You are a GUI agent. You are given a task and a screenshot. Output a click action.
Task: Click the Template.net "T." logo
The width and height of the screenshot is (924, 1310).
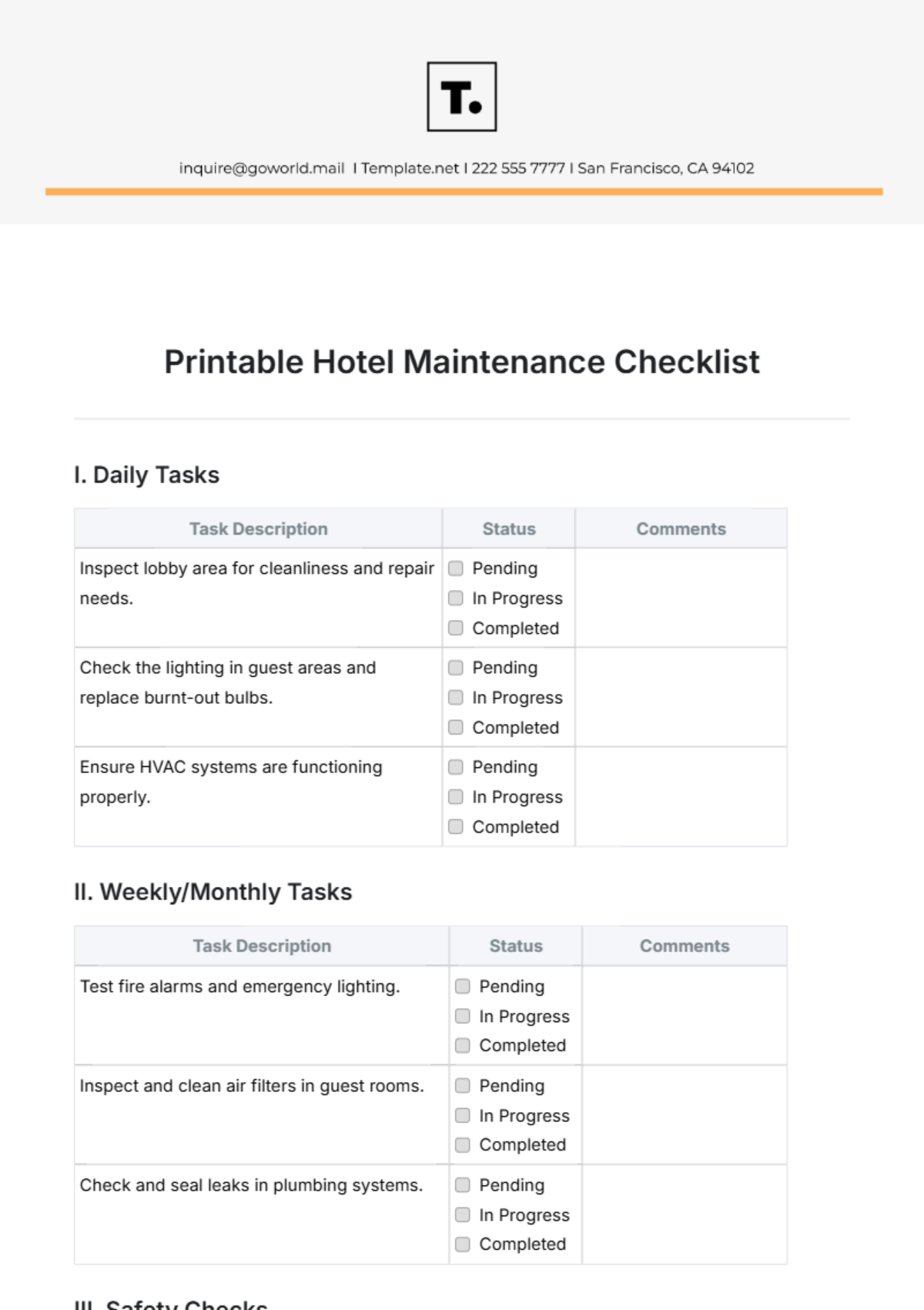tap(462, 97)
